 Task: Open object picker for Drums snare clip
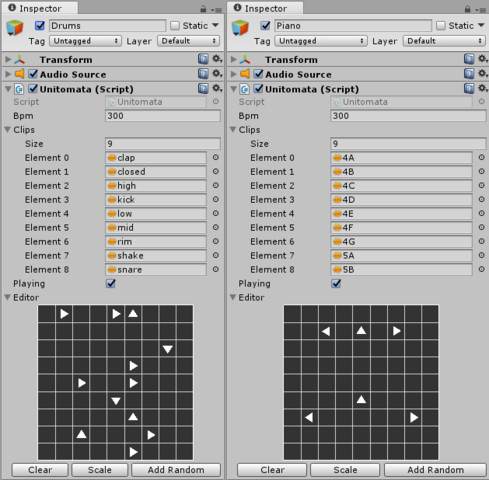point(216,269)
